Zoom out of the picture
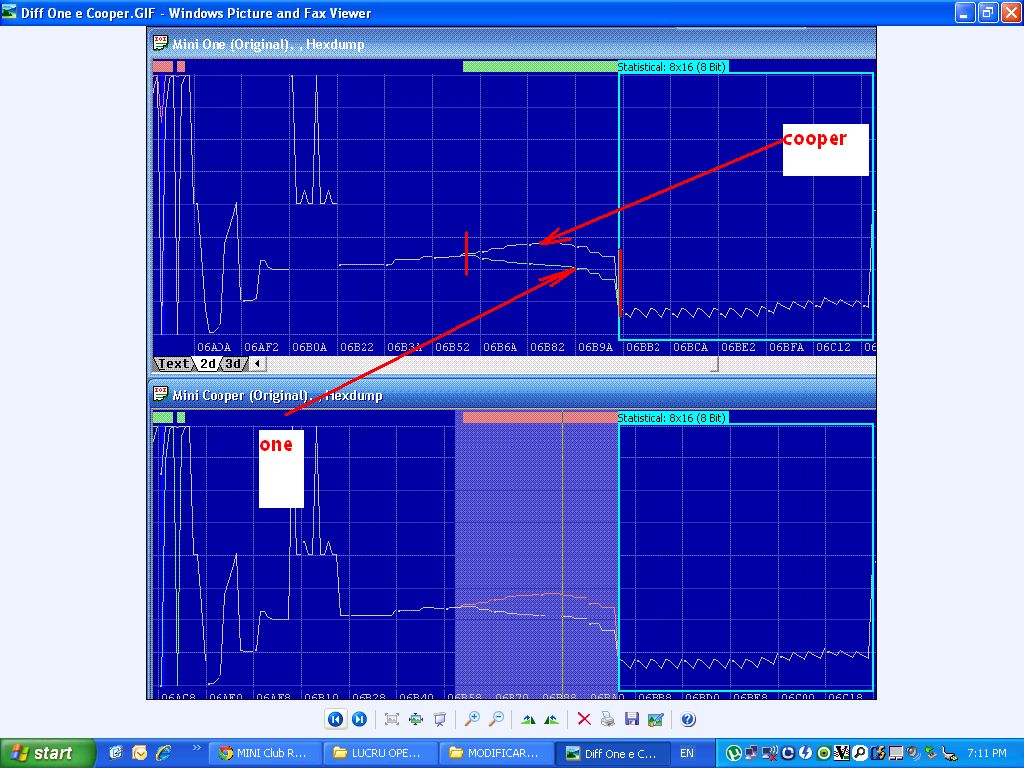This screenshot has width=1024, height=768. click(495, 719)
